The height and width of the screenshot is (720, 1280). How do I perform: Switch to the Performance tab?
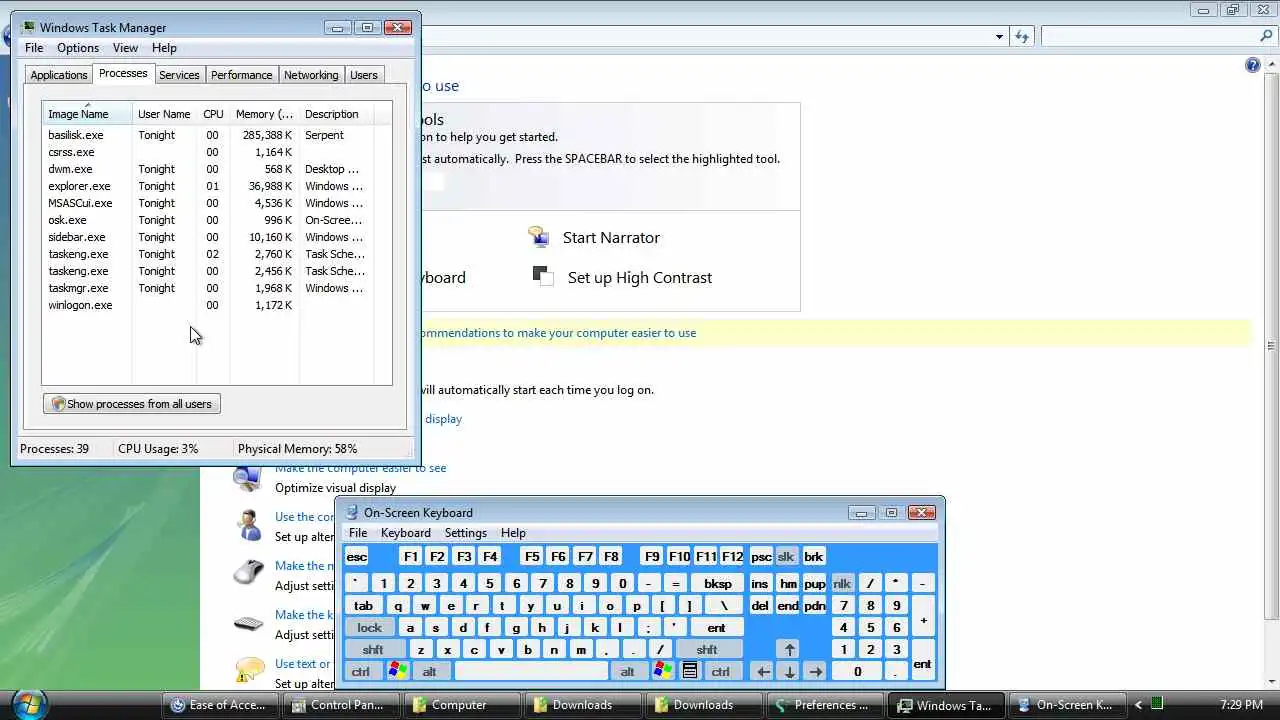241,75
